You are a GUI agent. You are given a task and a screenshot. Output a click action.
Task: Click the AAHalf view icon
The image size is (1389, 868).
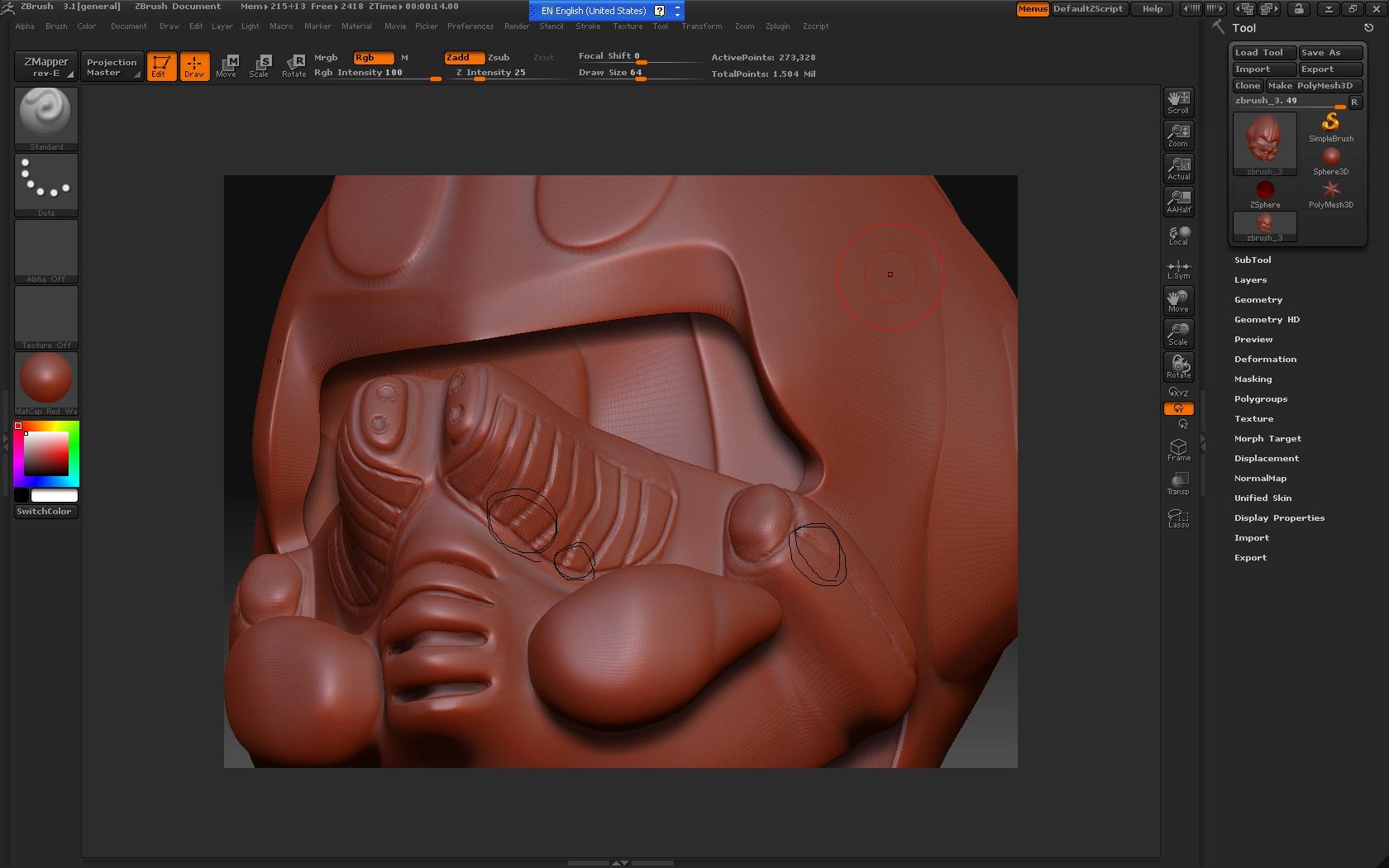[x=1178, y=201]
